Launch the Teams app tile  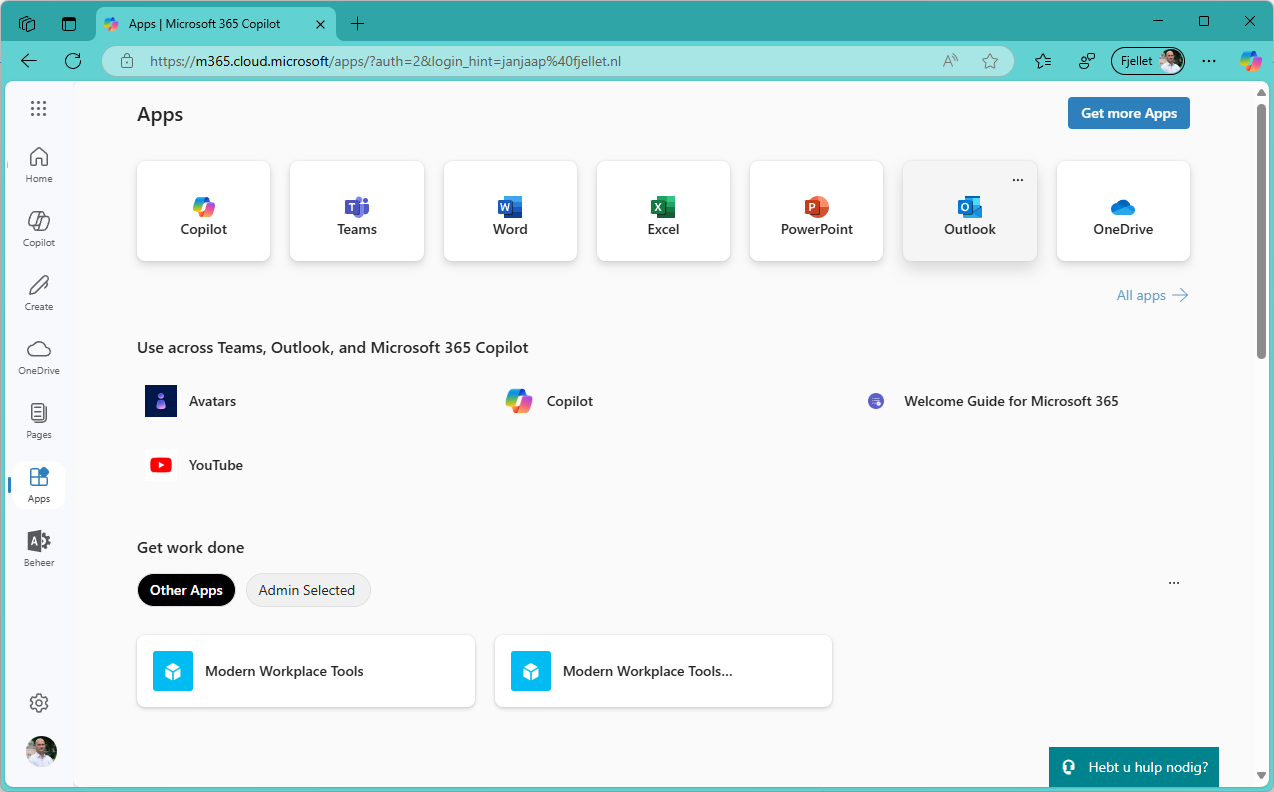click(x=357, y=211)
